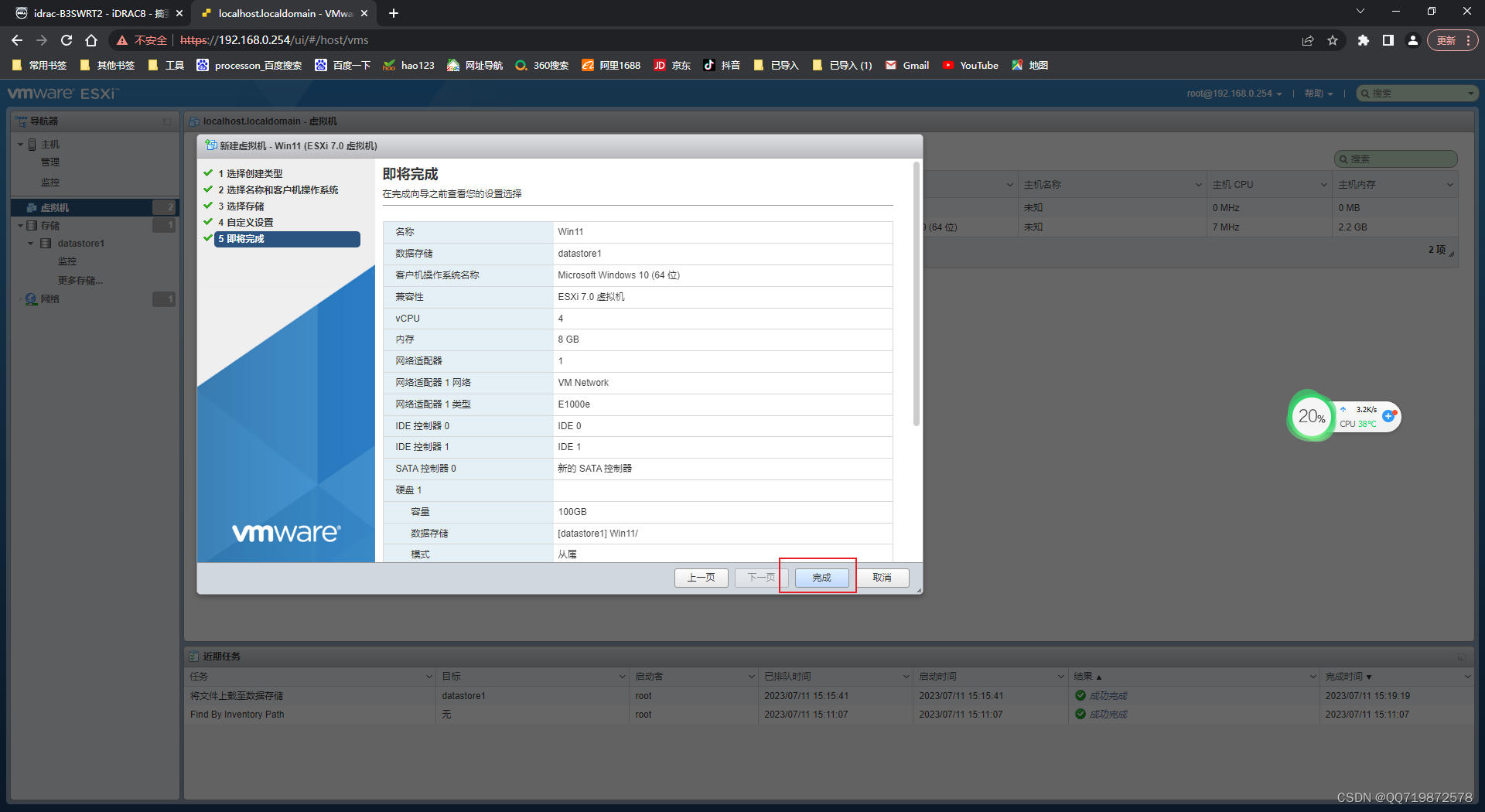
Task: Open the 360搜索 bookmark
Action: 542,66
